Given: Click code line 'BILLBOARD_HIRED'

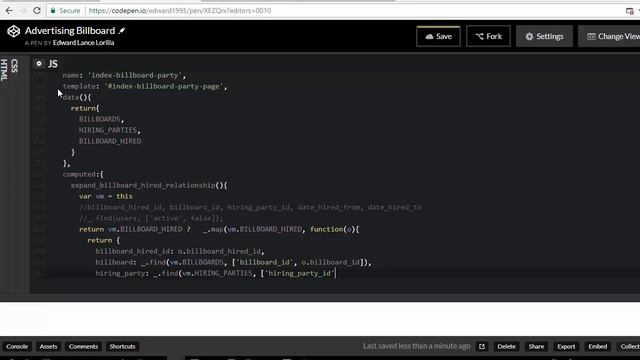Looking at the screenshot, I should (110, 141).
